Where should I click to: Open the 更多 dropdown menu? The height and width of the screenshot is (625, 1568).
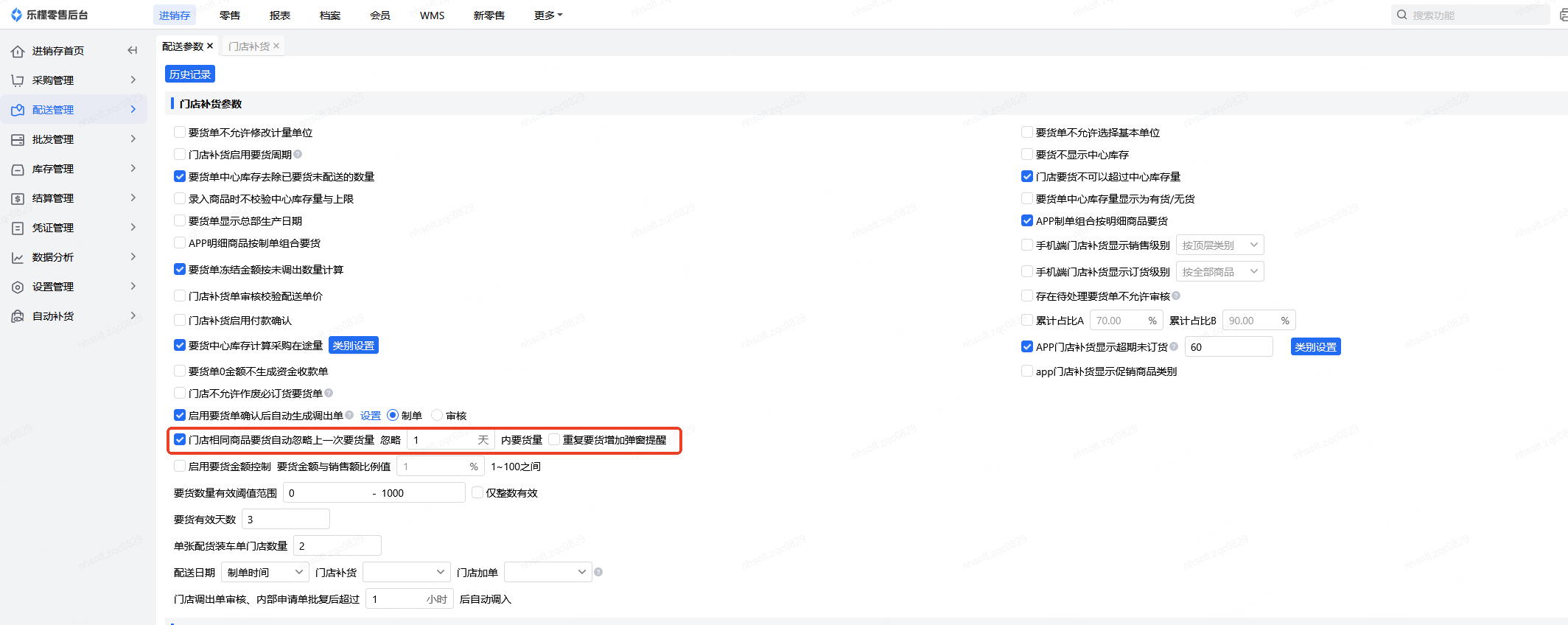point(548,15)
